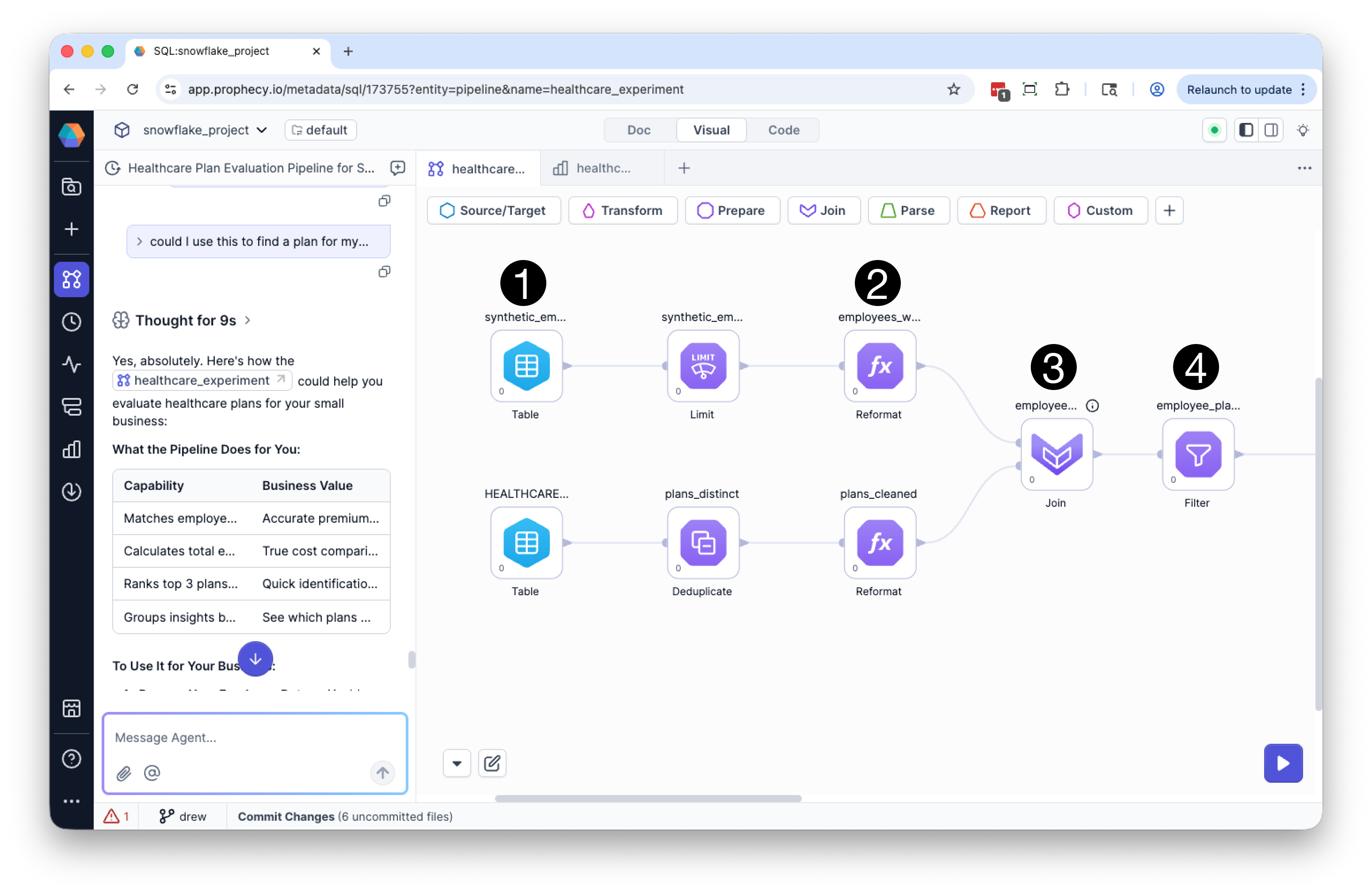Expand the Thought for 9s section
Viewport: 1372px width, 895px height.
[x=182, y=320]
